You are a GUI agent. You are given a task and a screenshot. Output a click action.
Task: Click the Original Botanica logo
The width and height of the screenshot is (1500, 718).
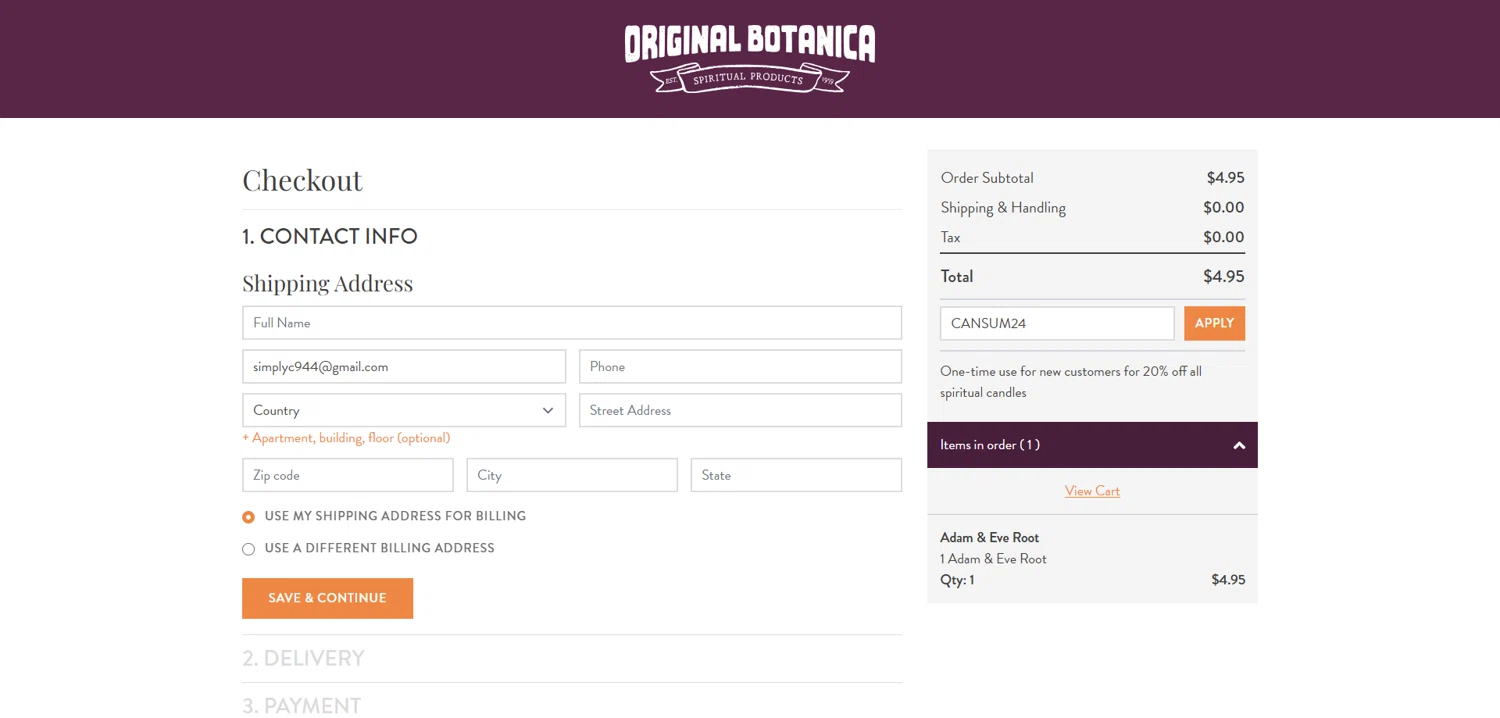(750, 58)
